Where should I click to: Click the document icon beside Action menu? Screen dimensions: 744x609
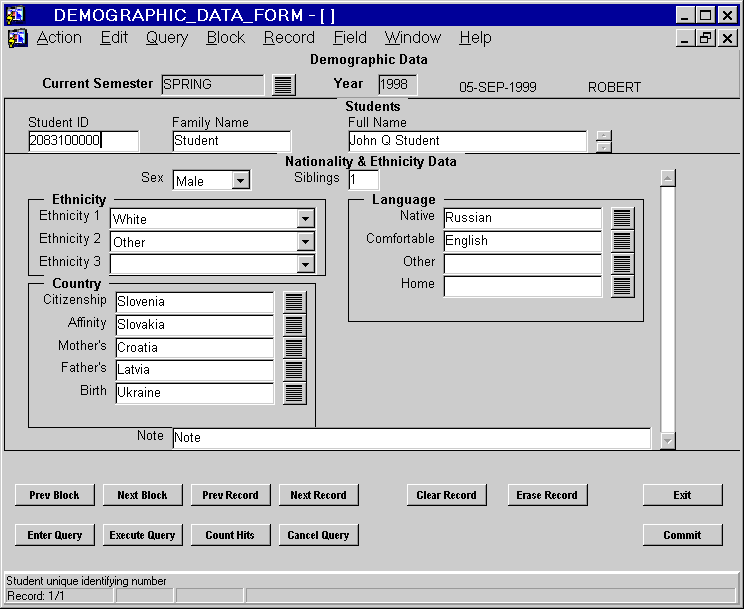(x=17, y=38)
